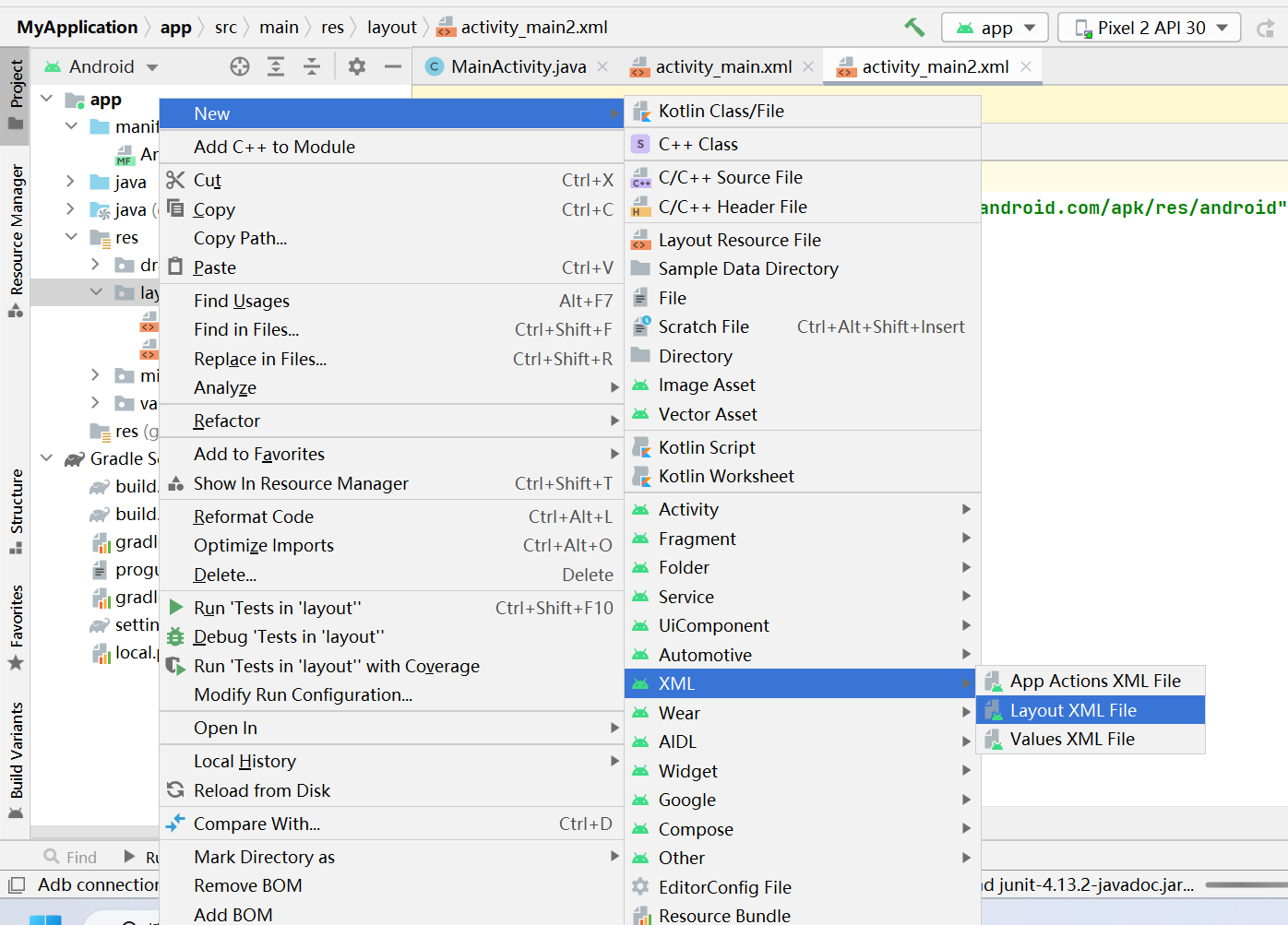This screenshot has width=1288, height=925.
Task: Choose Values XML File from submenu
Action: pos(1091,740)
